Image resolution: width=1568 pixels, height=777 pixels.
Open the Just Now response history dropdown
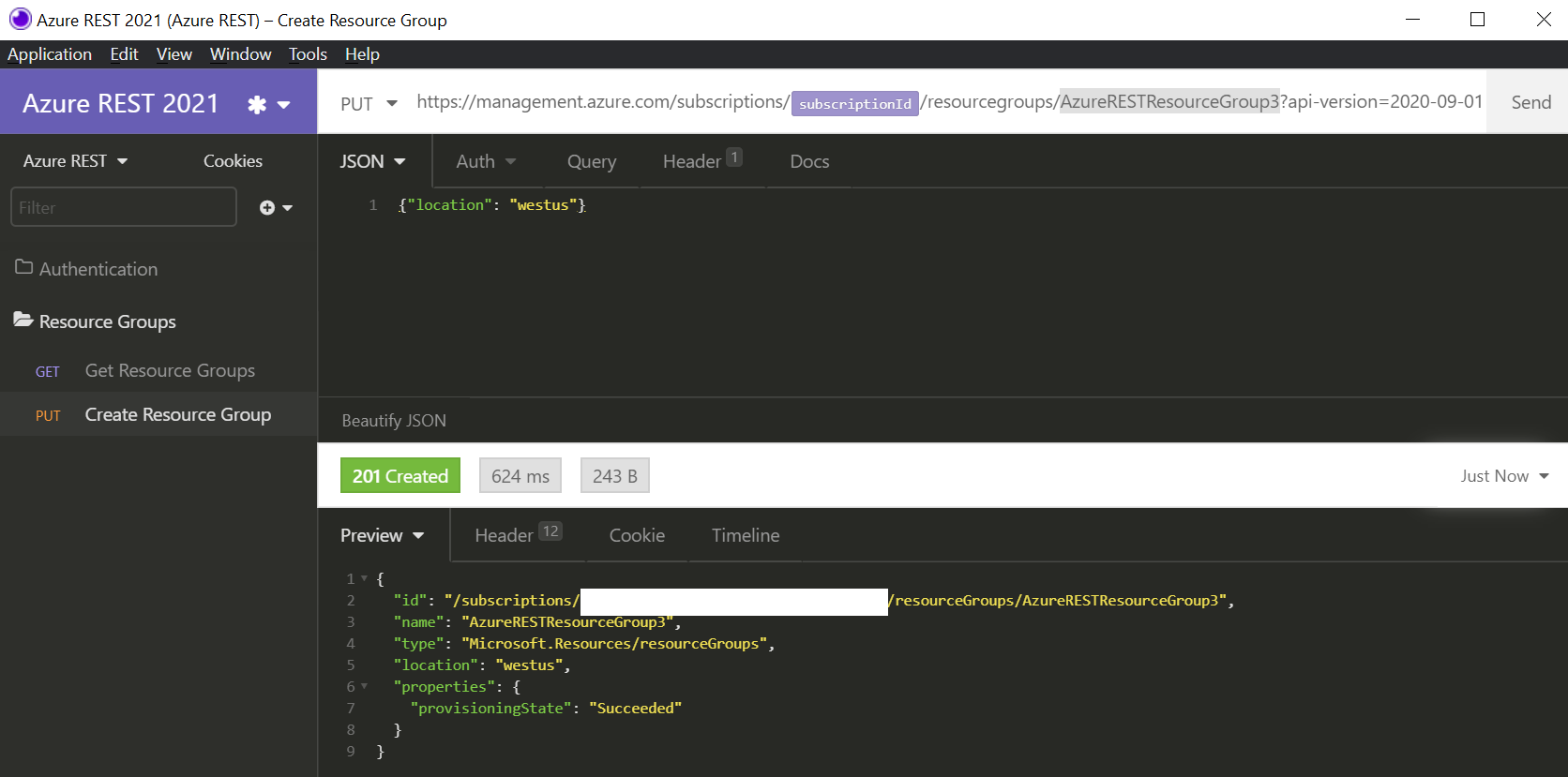pos(1503,476)
